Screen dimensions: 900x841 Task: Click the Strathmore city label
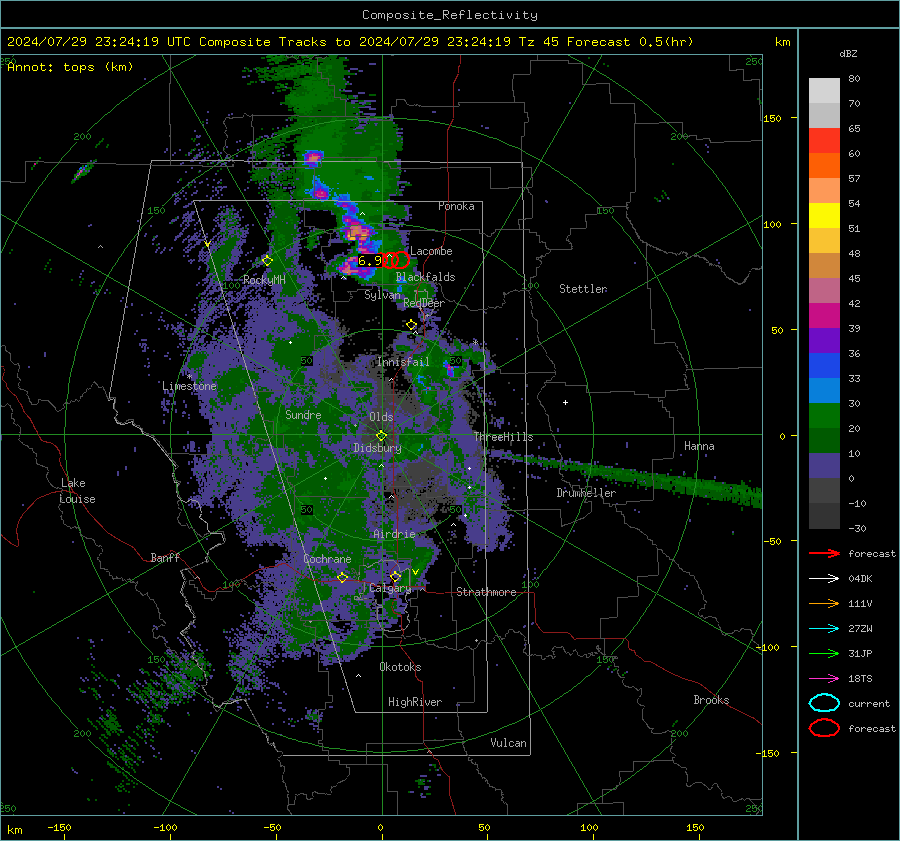point(486,592)
